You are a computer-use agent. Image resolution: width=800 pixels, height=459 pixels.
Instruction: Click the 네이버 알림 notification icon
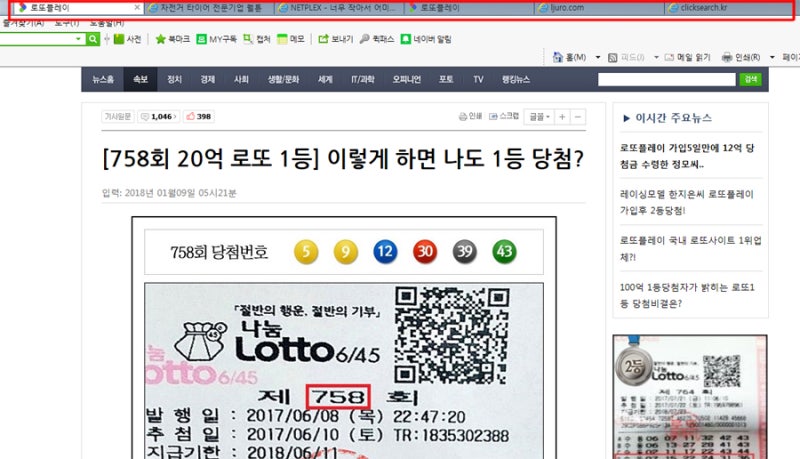pos(406,39)
